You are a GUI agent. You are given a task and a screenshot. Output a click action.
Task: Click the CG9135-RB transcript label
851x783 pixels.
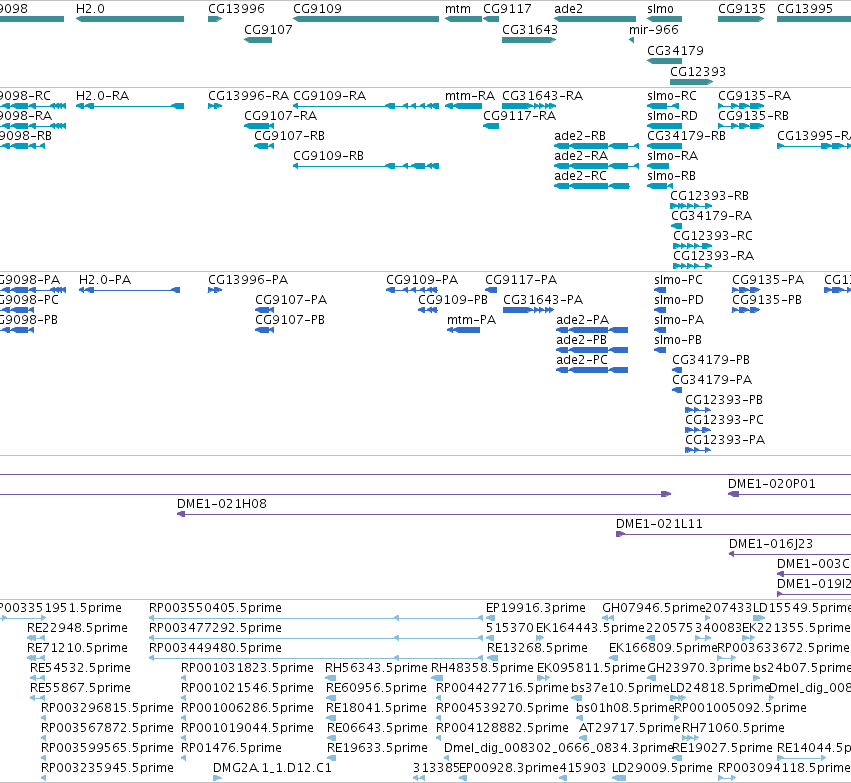click(x=753, y=116)
